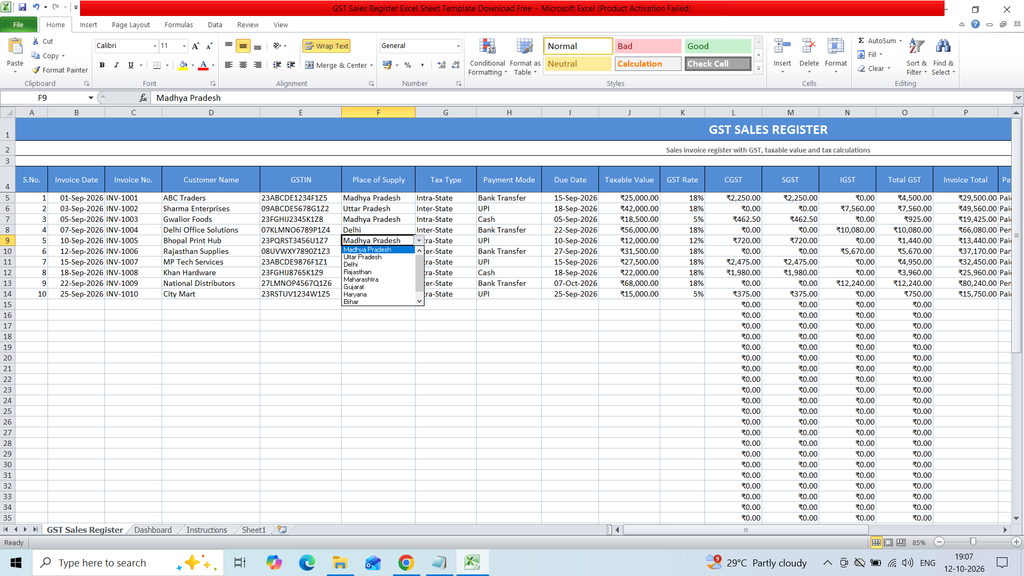
Task: Click the Name Box showing F9
Action: (43, 98)
